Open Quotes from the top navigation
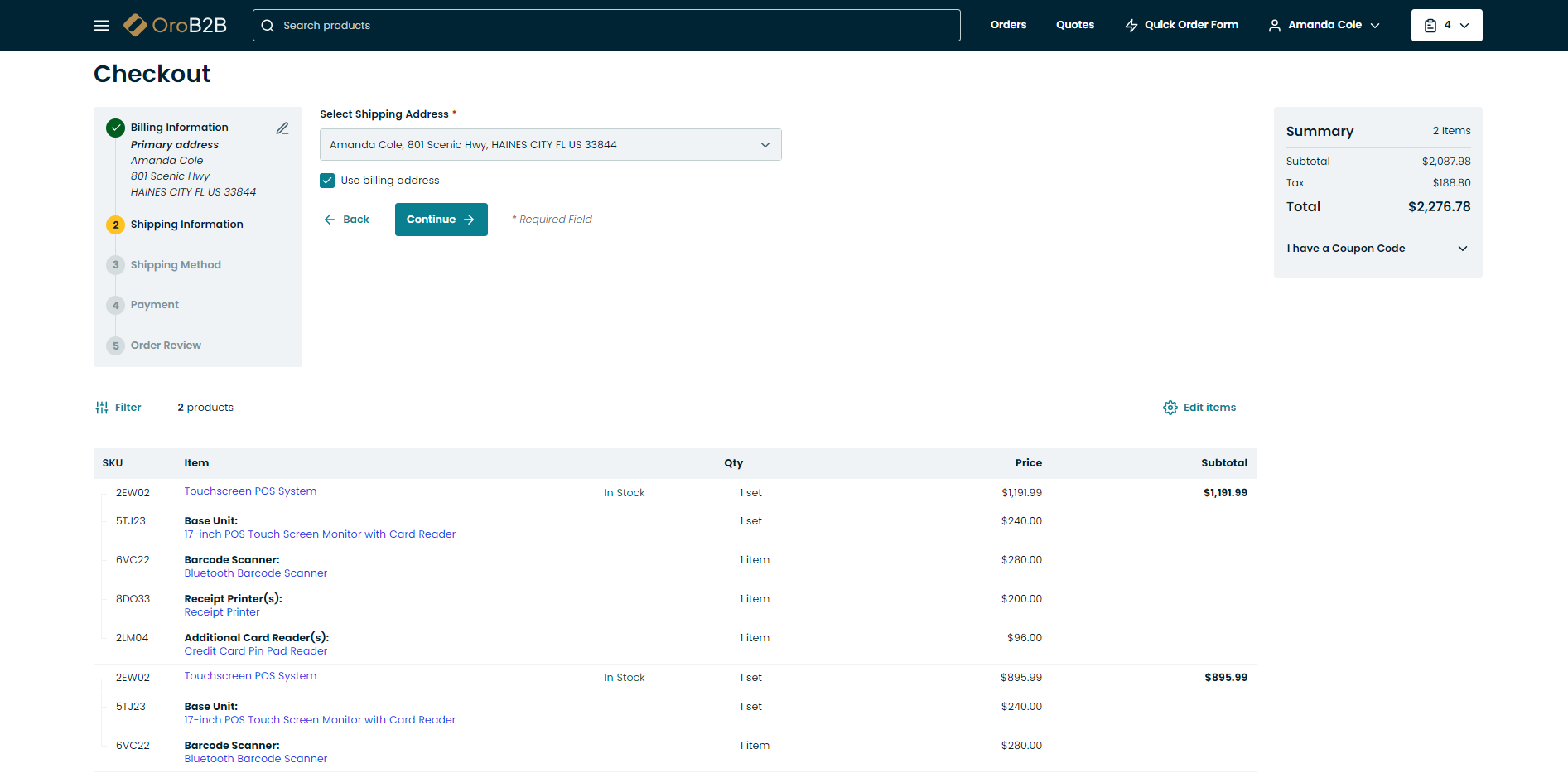1568x783 pixels. 1074,25
